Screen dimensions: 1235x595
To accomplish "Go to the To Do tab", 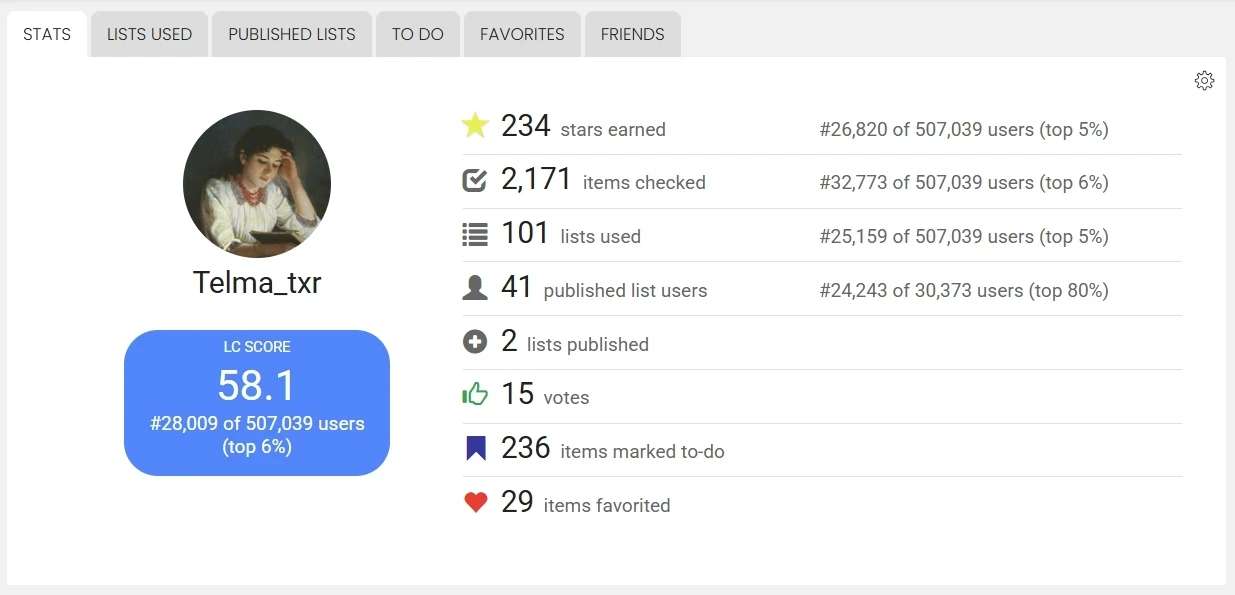I will tap(417, 34).
